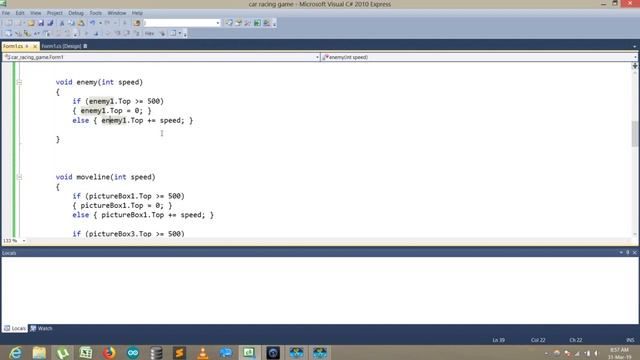Image resolution: width=640 pixels, height=360 pixels.
Task: Collapse the moveline method outline toggle
Action: click(x=19, y=177)
